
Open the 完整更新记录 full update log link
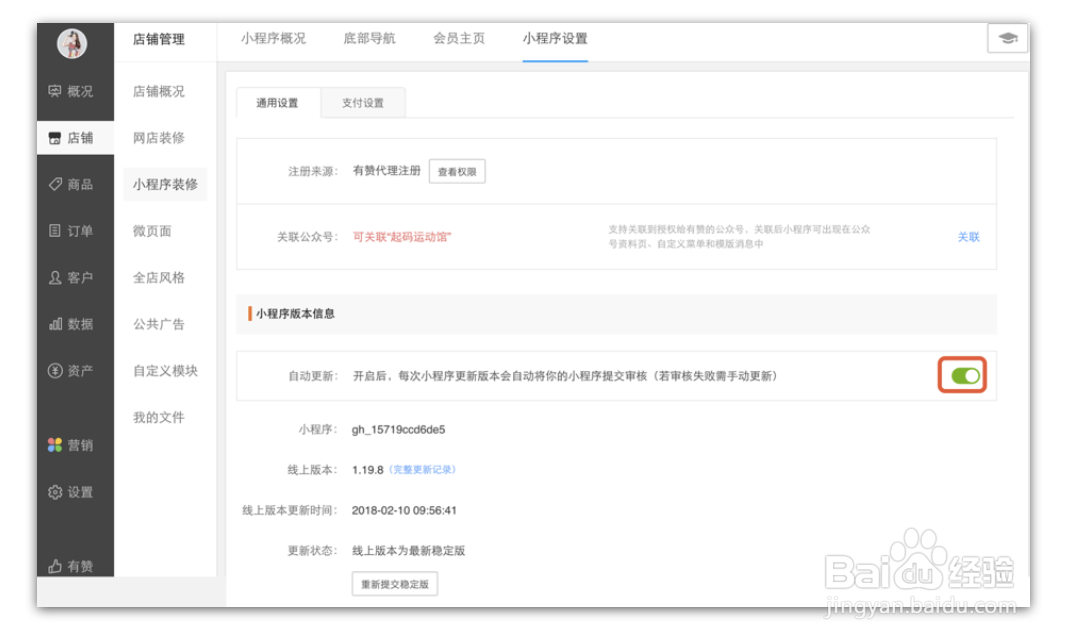[x=423, y=467]
